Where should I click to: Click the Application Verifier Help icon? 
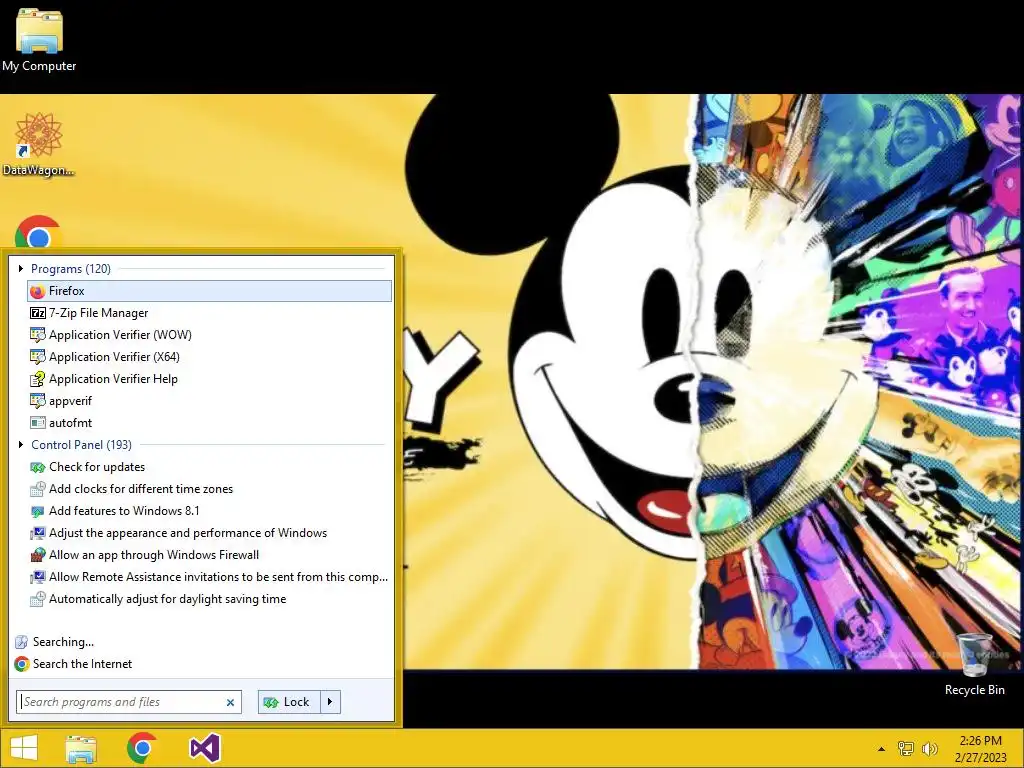point(37,379)
